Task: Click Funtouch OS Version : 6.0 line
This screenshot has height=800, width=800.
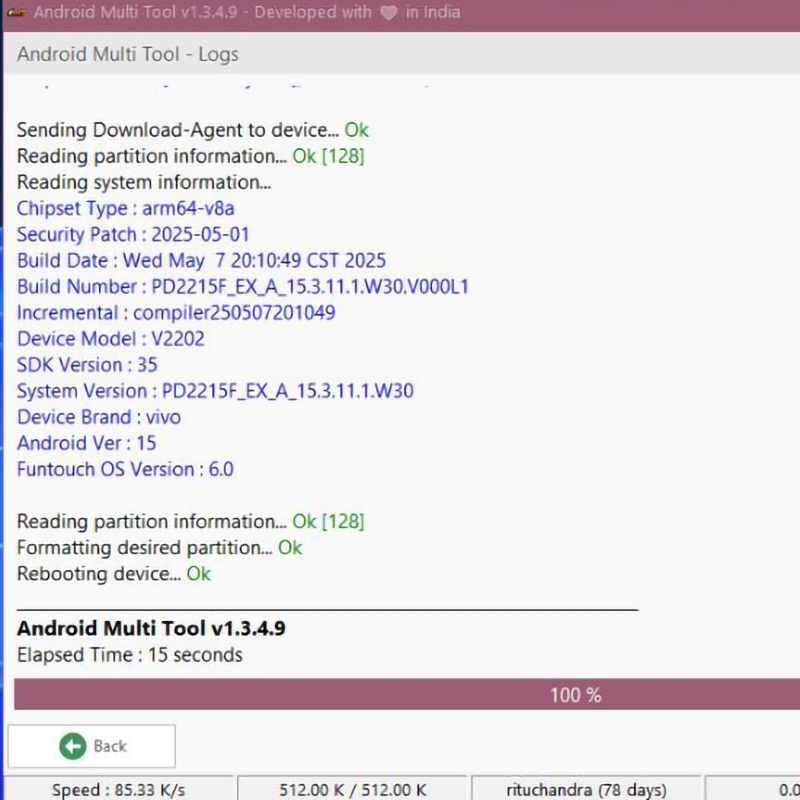Action: [125, 469]
